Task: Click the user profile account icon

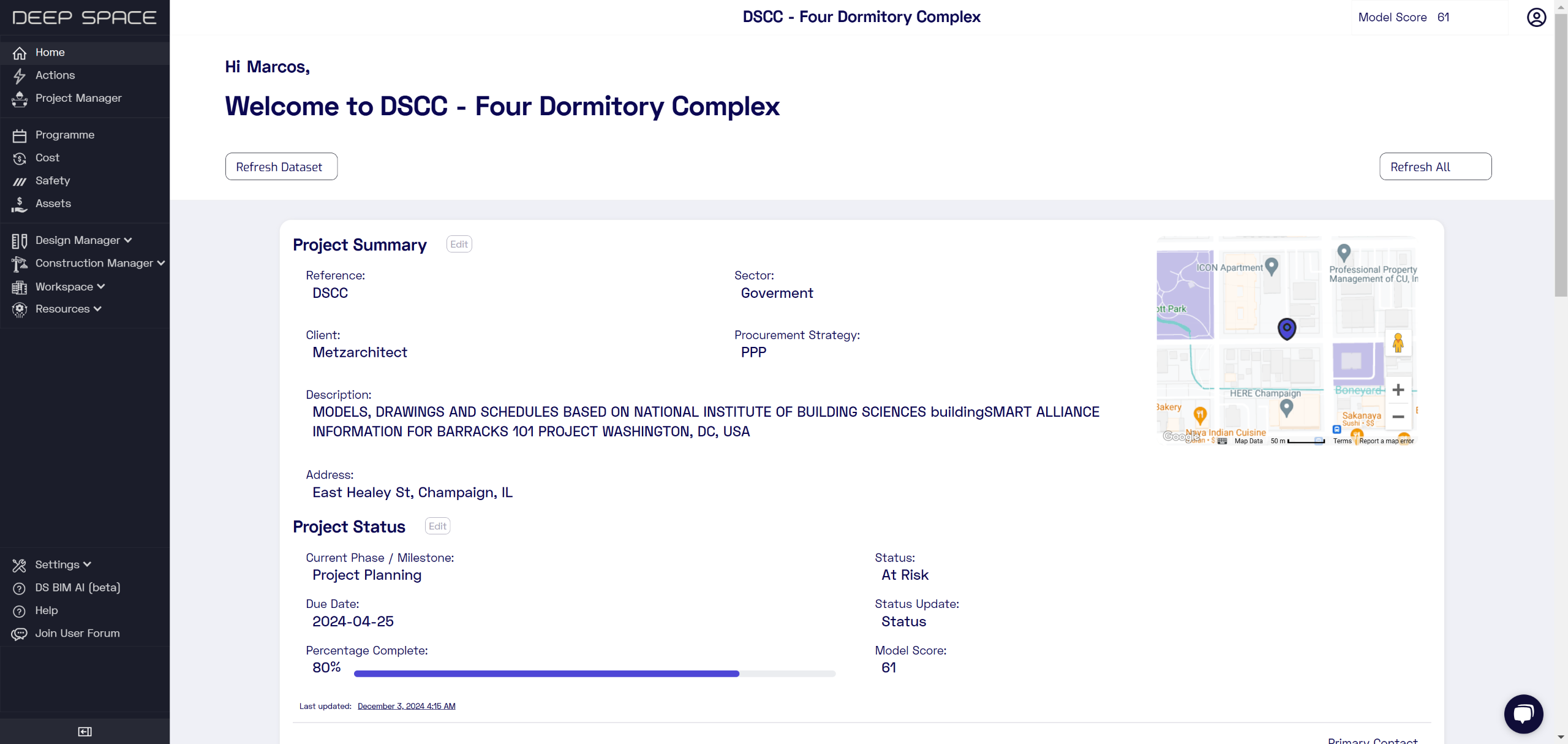Action: (1536, 17)
